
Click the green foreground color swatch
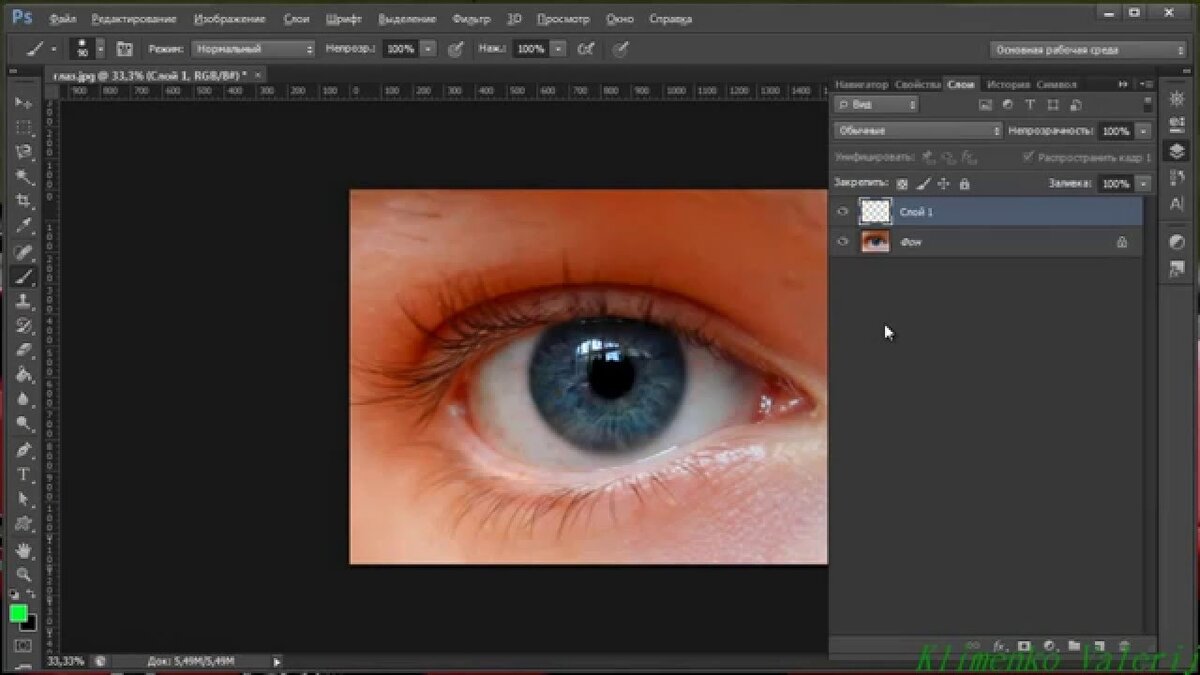(x=18, y=613)
